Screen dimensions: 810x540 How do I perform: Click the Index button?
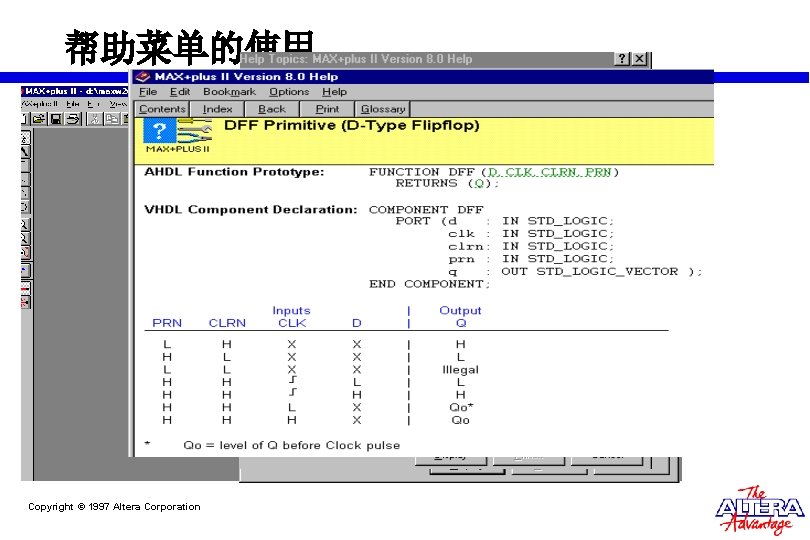[x=217, y=109]
